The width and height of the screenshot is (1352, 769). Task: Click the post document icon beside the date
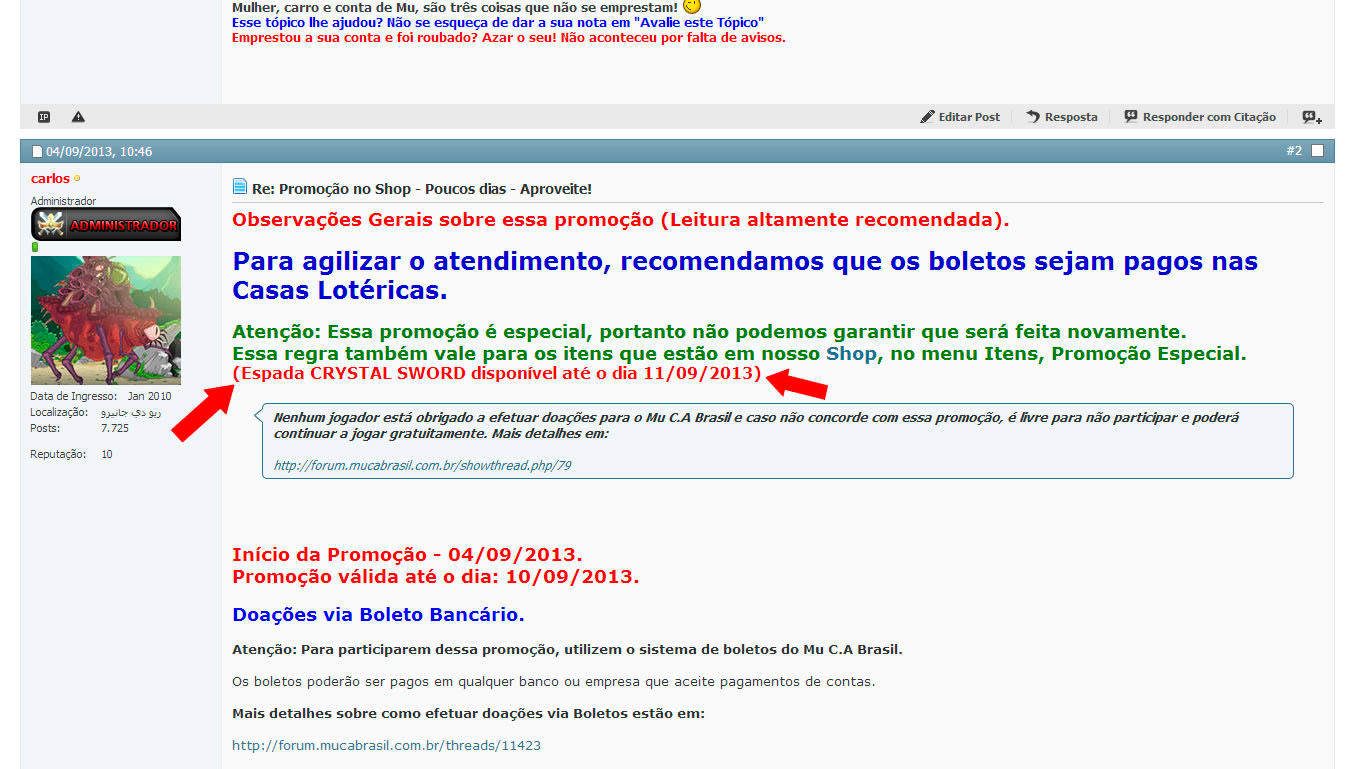tap(37, 152)
